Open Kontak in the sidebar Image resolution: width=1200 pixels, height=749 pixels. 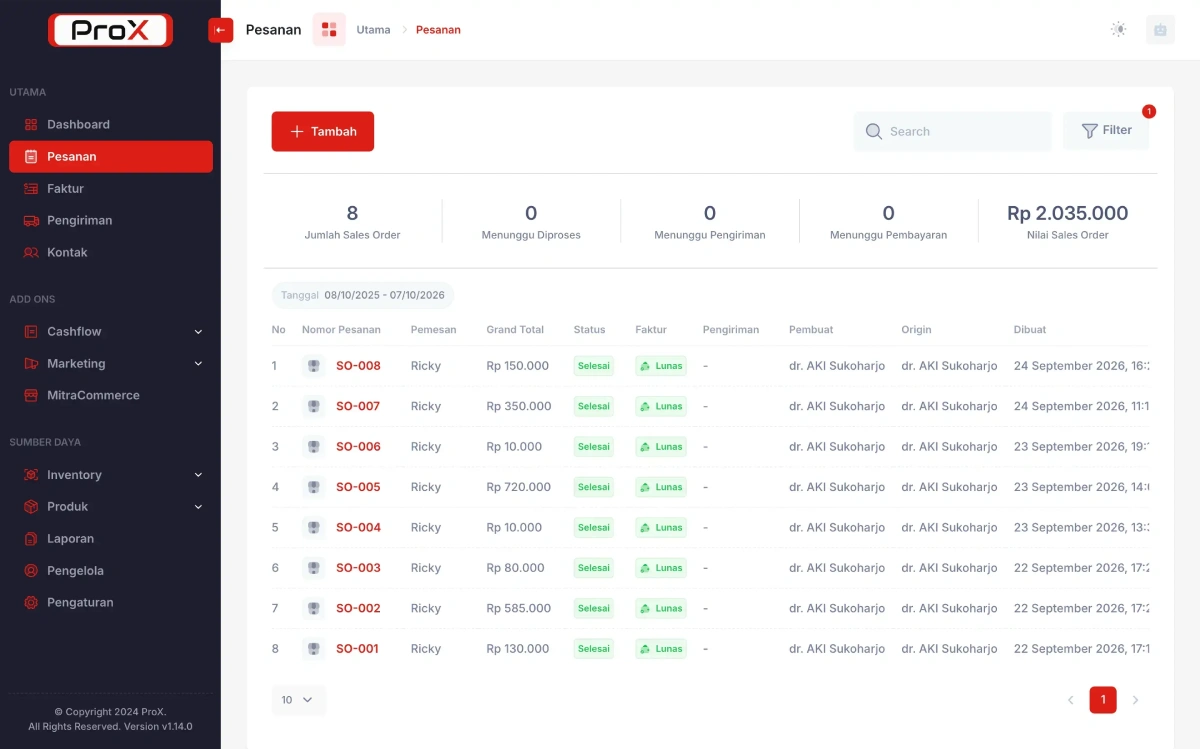click(111, 253)
